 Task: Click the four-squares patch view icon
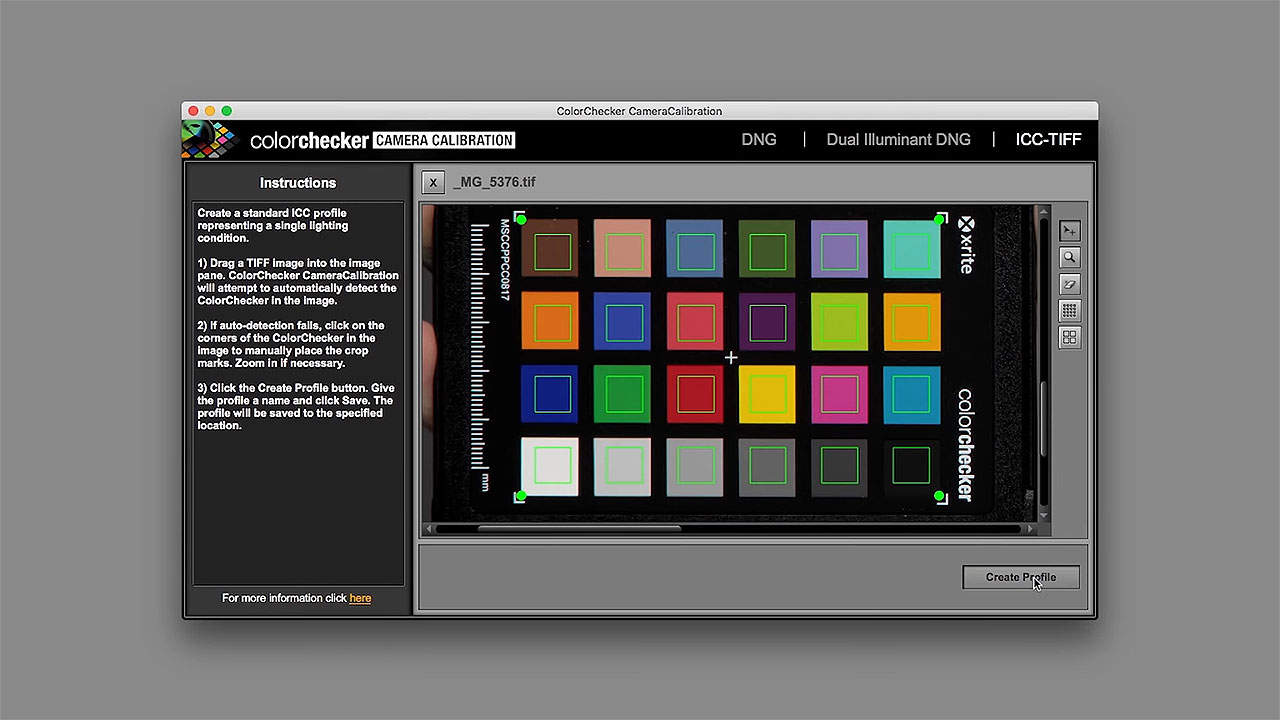pyautogui.click(x=1069, y=338)
